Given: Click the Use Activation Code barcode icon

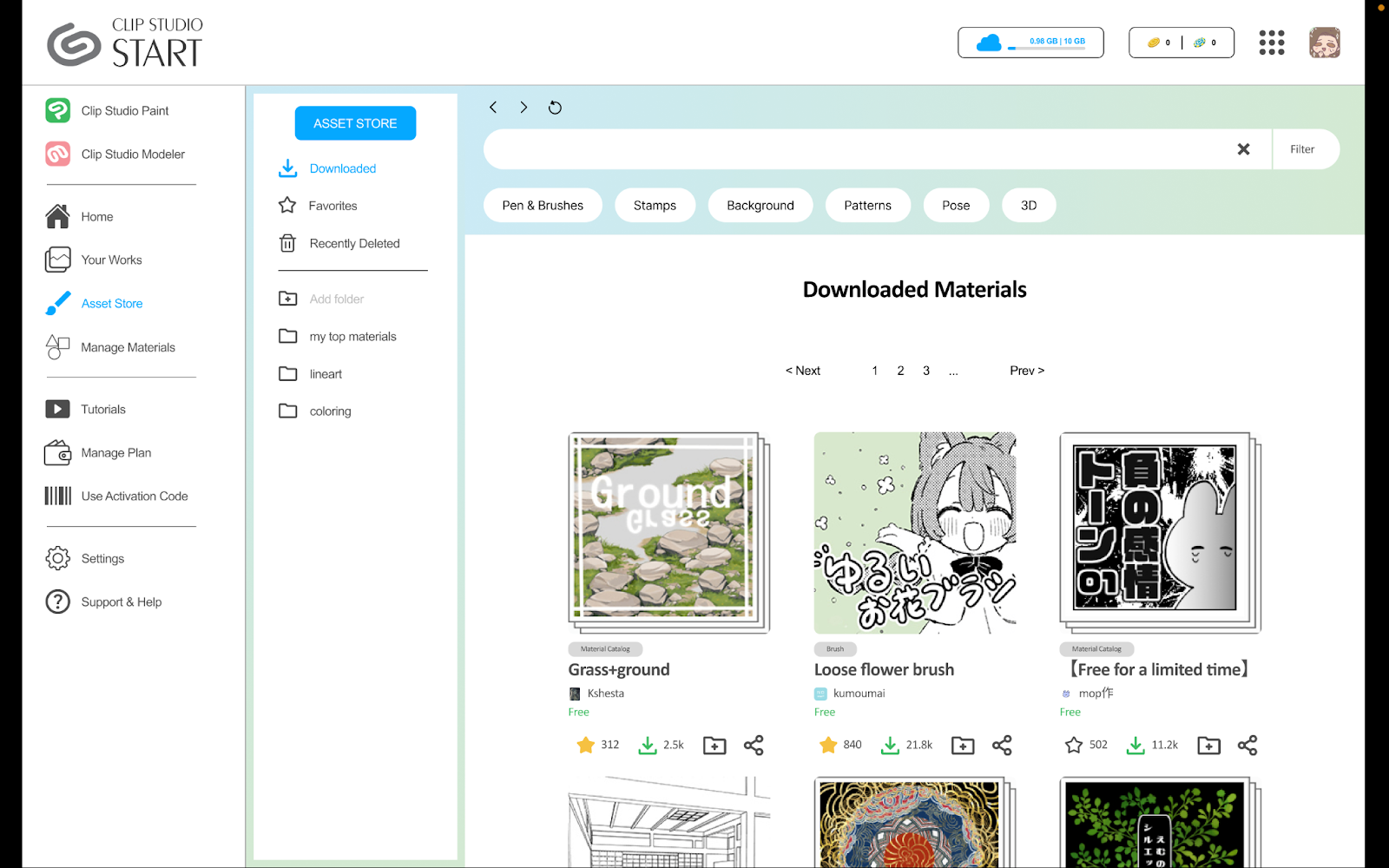Looking at the screenshot, I should 58,496.
